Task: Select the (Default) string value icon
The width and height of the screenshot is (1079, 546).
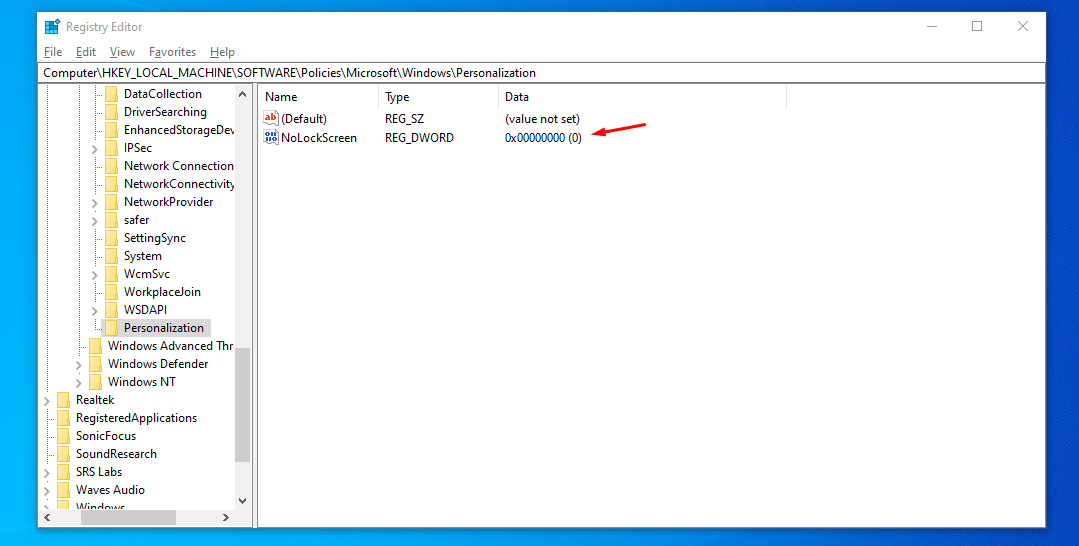Action: pos(271,118)
